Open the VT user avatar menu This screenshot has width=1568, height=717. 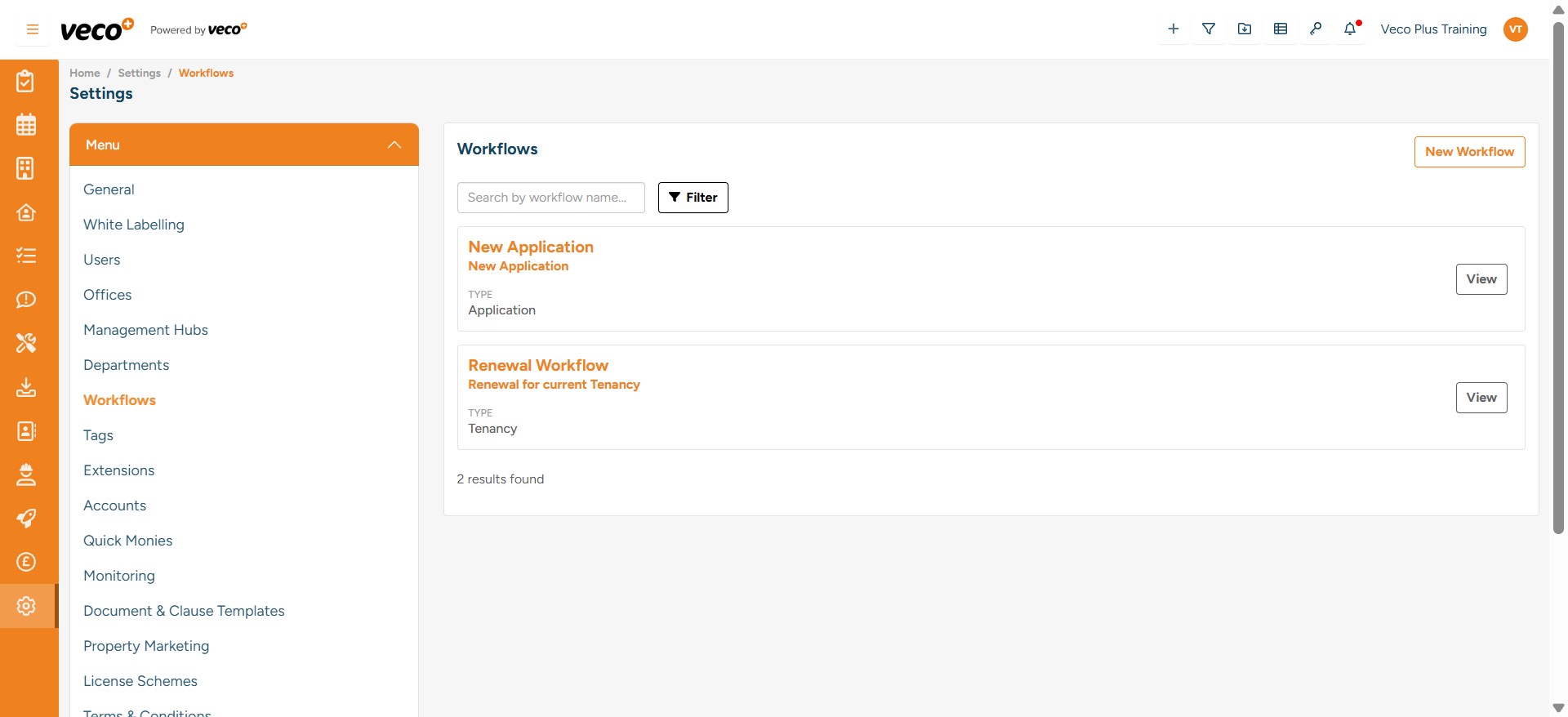point(1516,29)
